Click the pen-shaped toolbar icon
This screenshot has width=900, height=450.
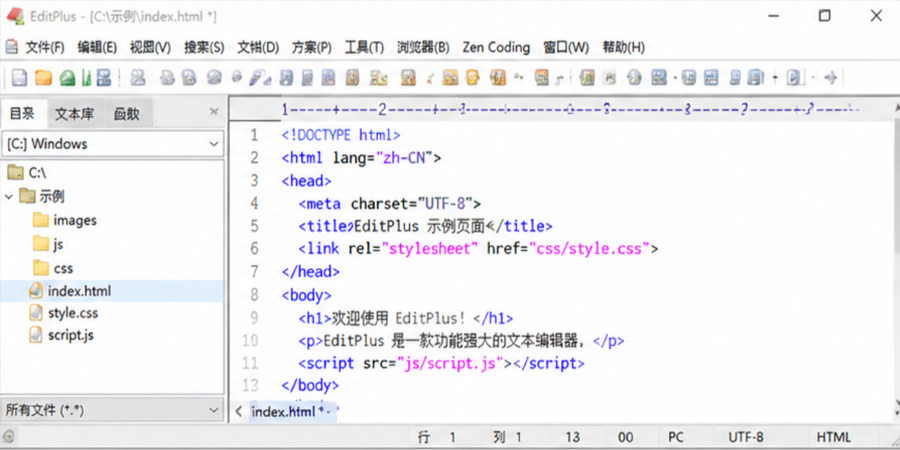point(259,77)
